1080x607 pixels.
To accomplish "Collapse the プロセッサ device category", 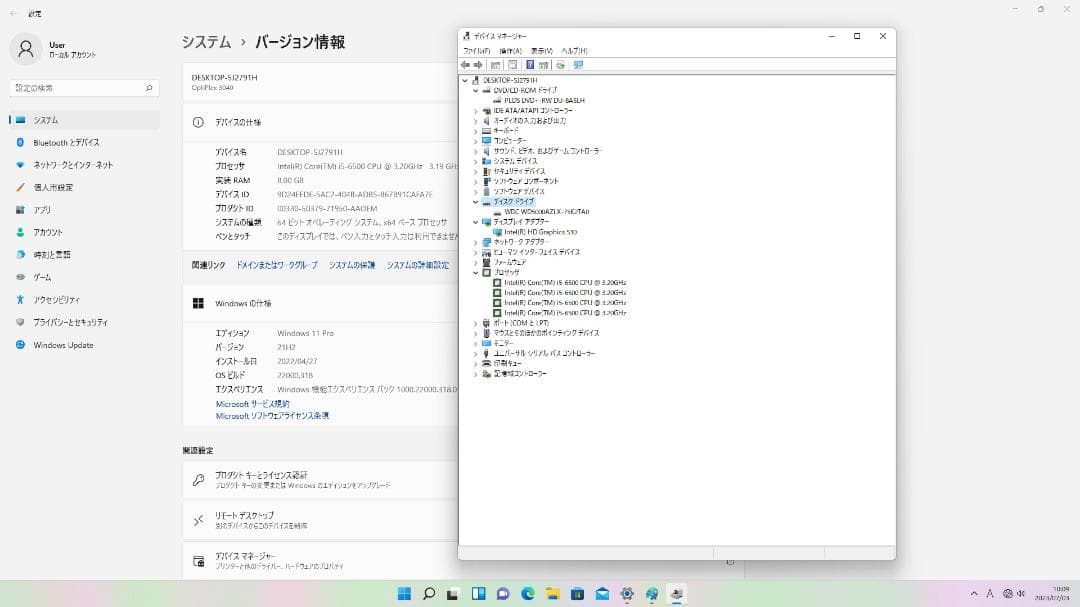I will [x=474, y=271].
